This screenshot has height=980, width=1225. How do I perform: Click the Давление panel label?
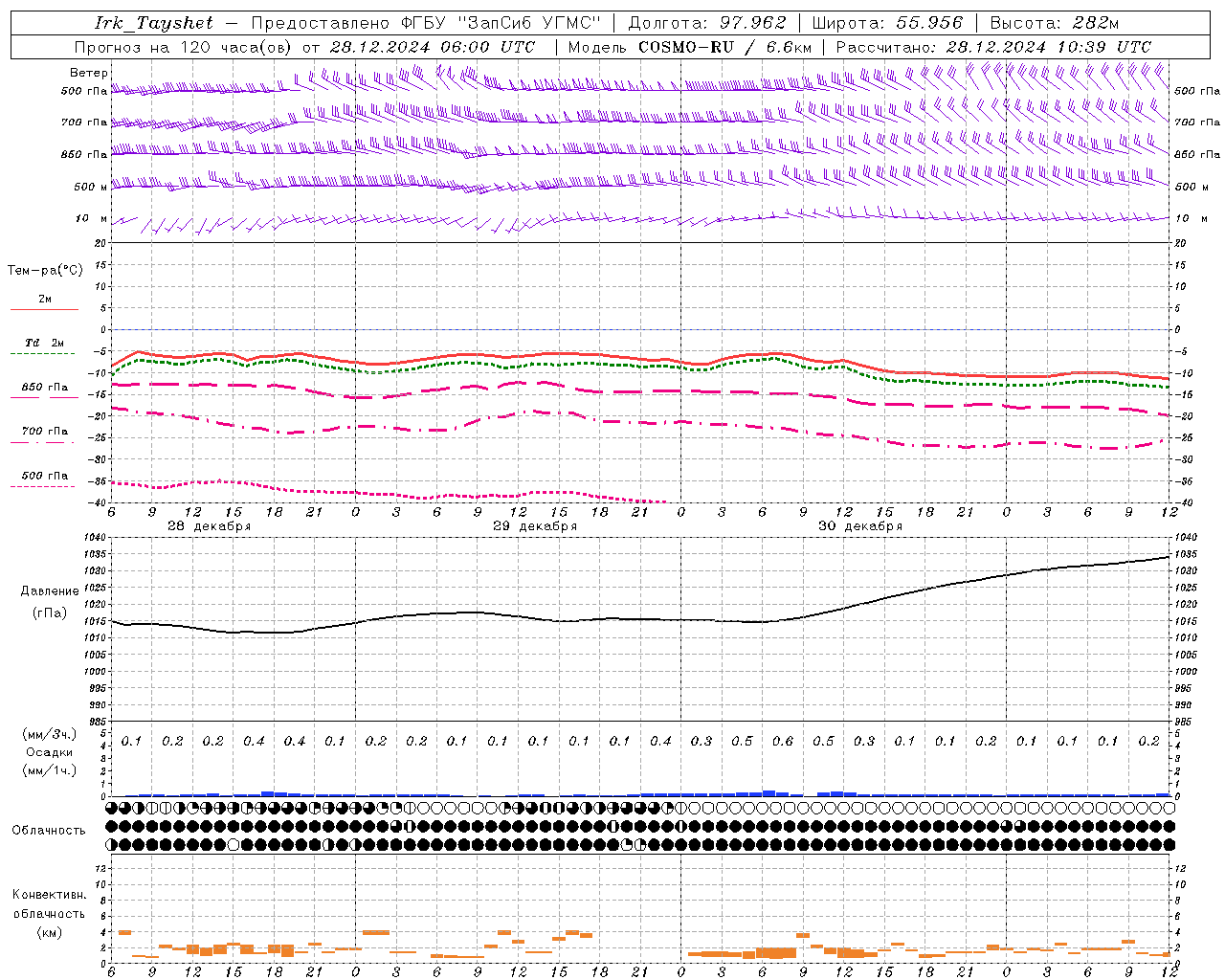50,591
